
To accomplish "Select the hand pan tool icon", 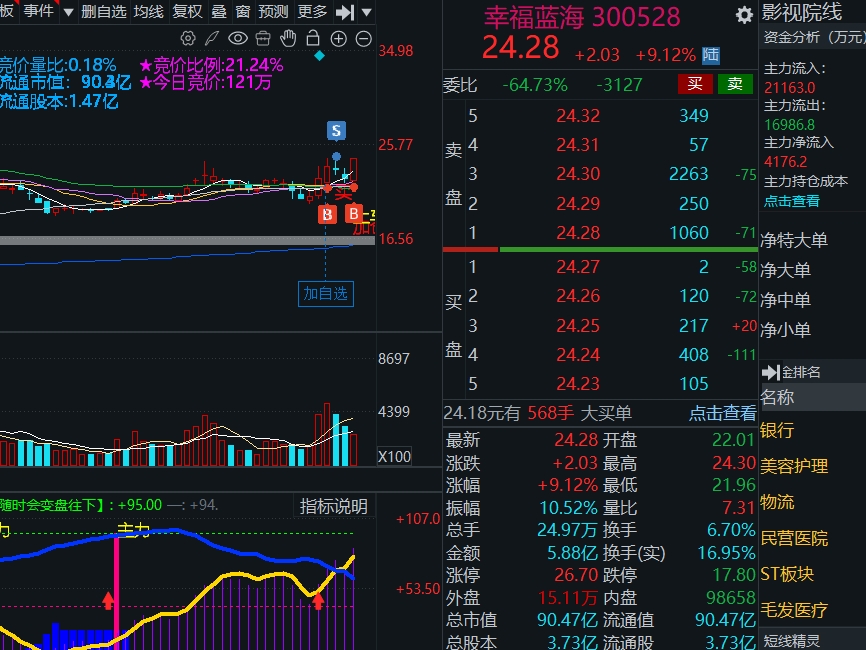I will (288, 38).
